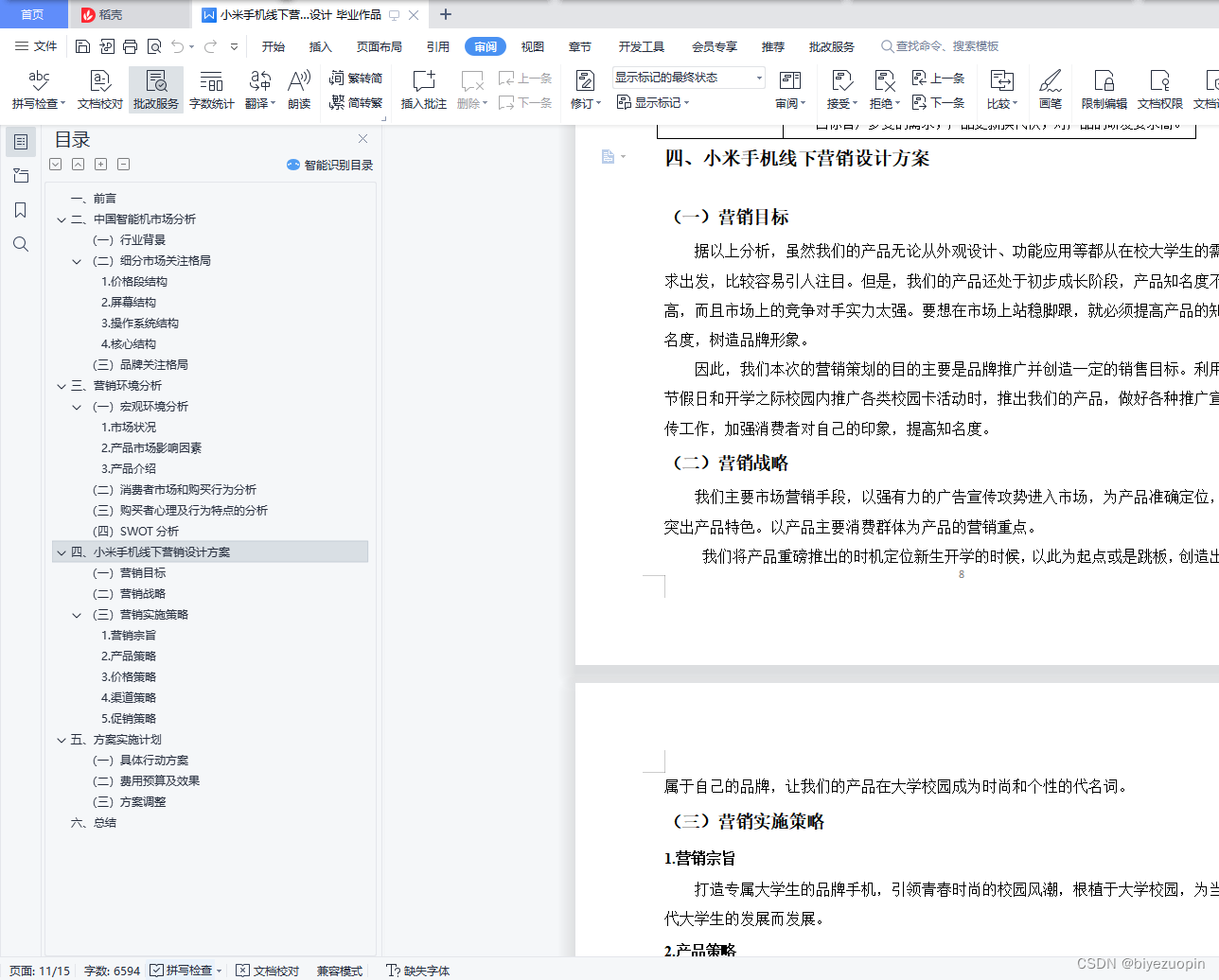
Task: Open the 视图 ribbon tab
Action: click(533, 46)
